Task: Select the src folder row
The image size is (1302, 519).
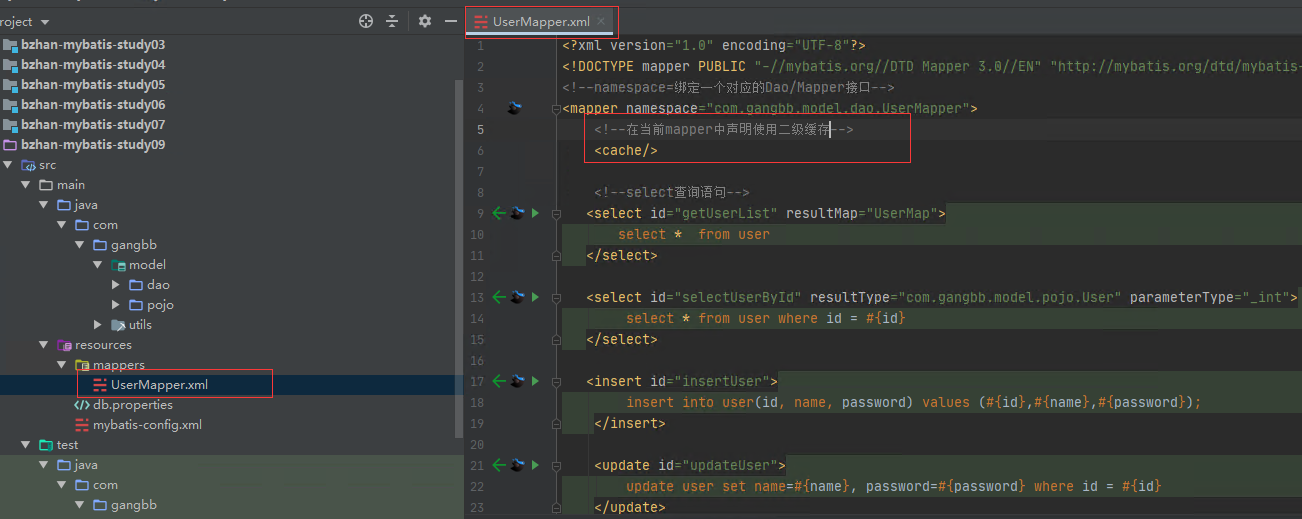Action: (230, 165)
